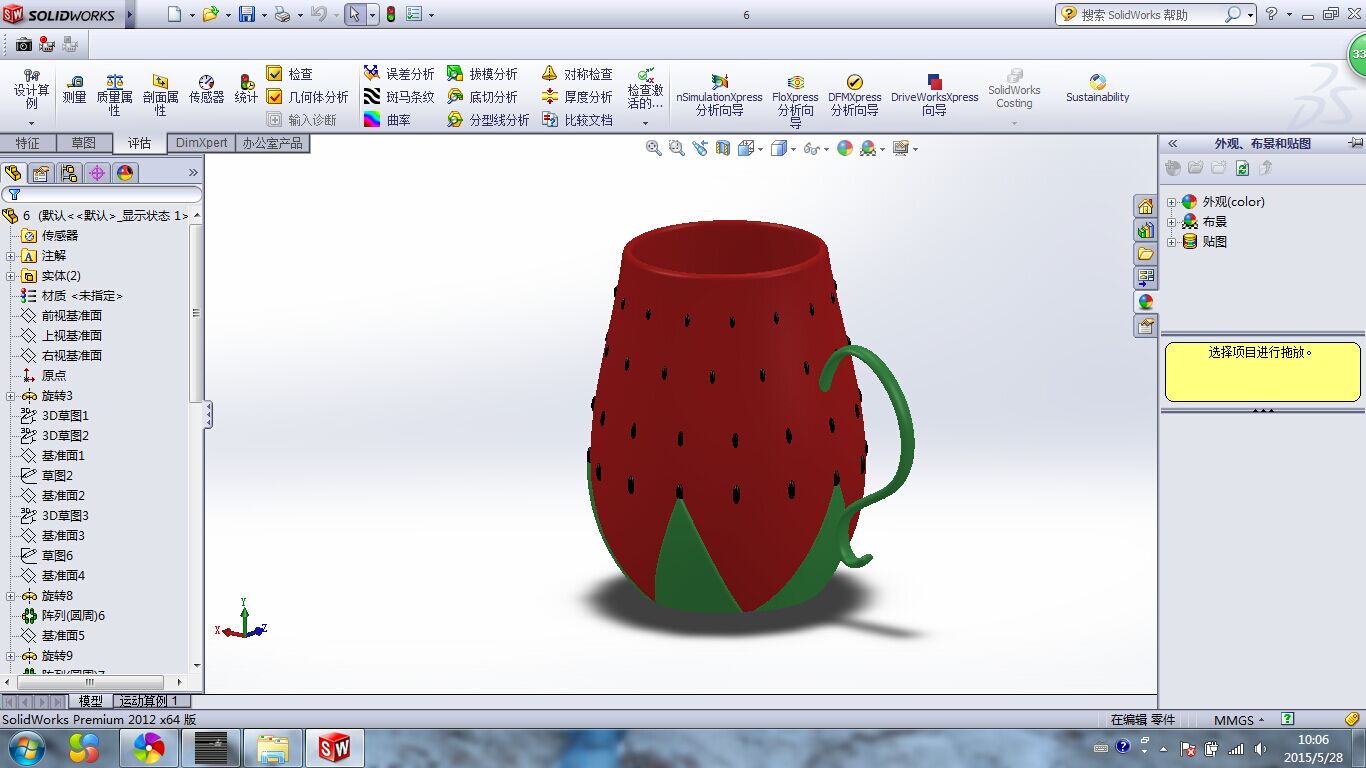Viewport: 1366px width, 768px height.
Task: Open the Measure (测量) tool
Action: 74,89
